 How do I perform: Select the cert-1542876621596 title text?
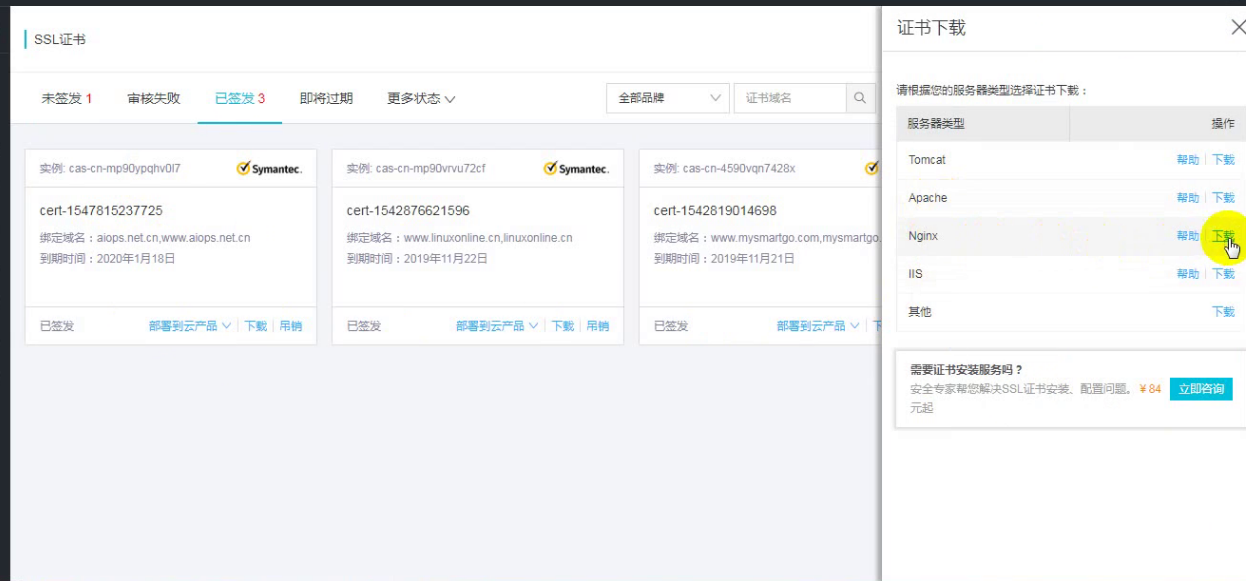coord(408,211)
